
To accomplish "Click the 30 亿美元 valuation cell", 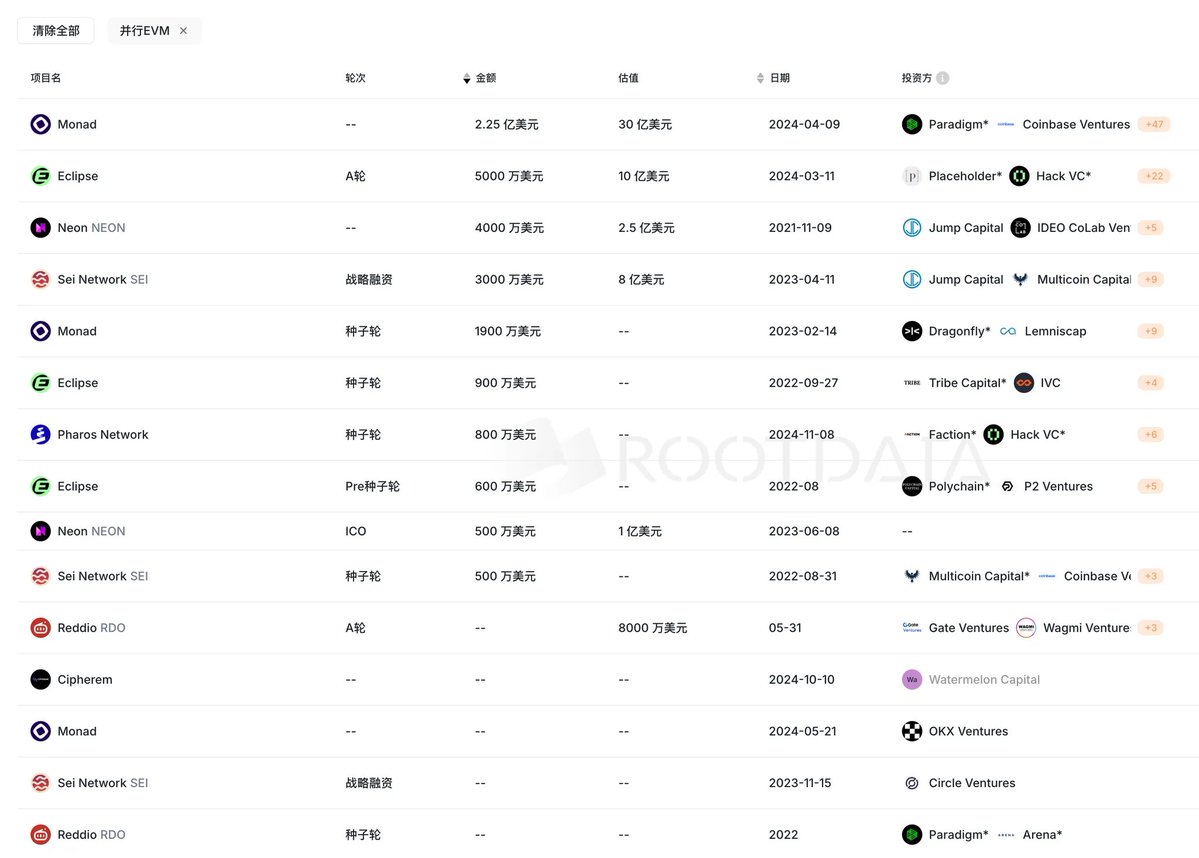I will pyautogui.click(x=645, y=124).
